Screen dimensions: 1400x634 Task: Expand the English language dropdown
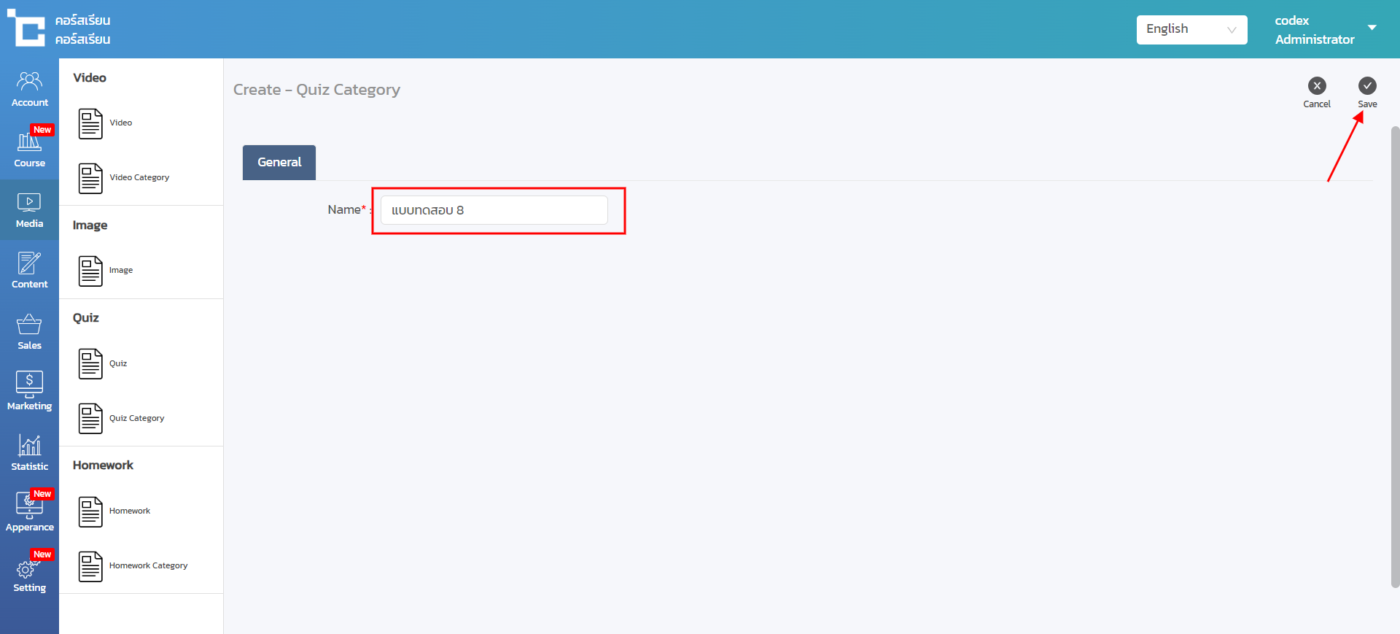tap(1191, 30)
